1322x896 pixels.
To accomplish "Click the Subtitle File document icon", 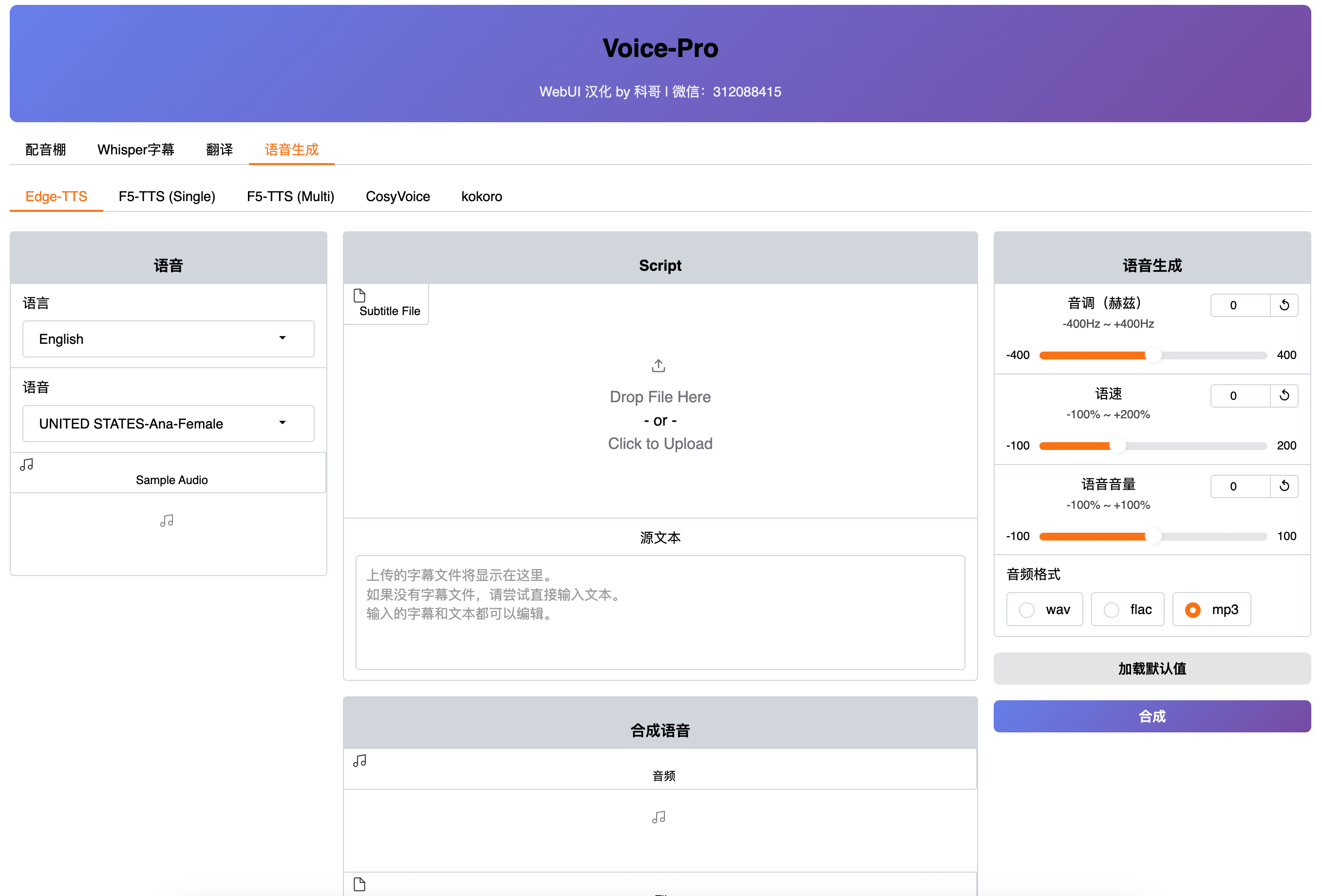I will click(359, 296).
